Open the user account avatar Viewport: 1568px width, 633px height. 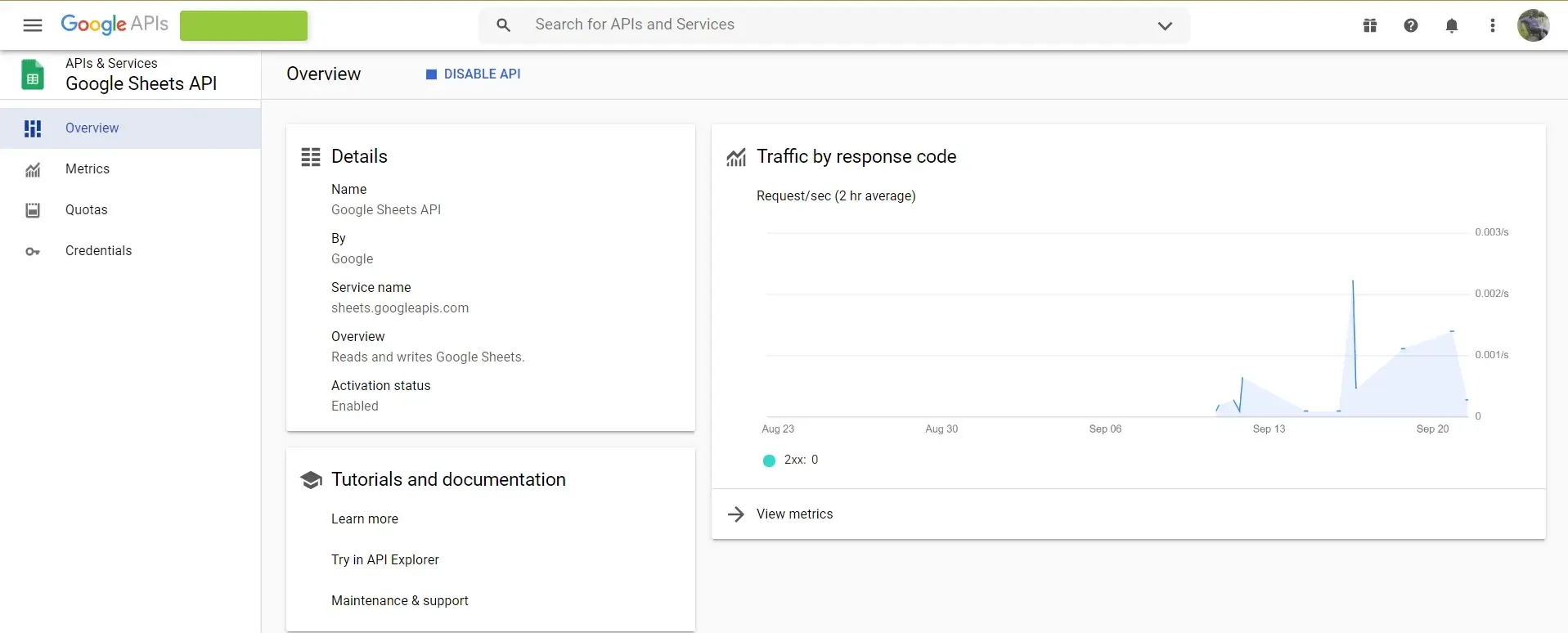point(1534,25)
